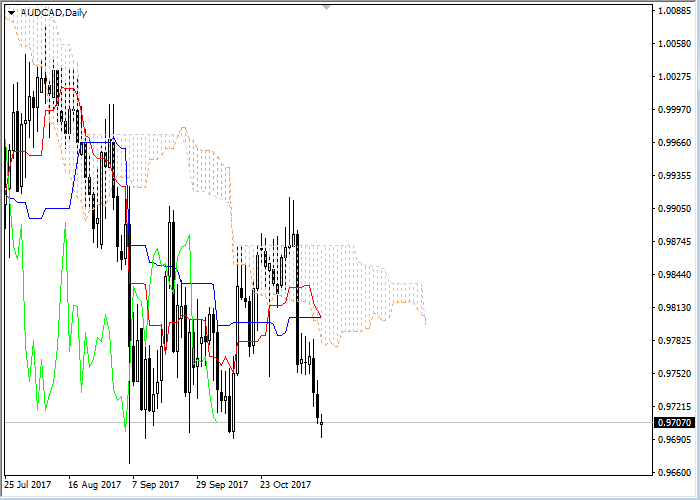Click price level 0.99970 on scale
The height and width of the screenshot is (500, 700).
[675, 110]
